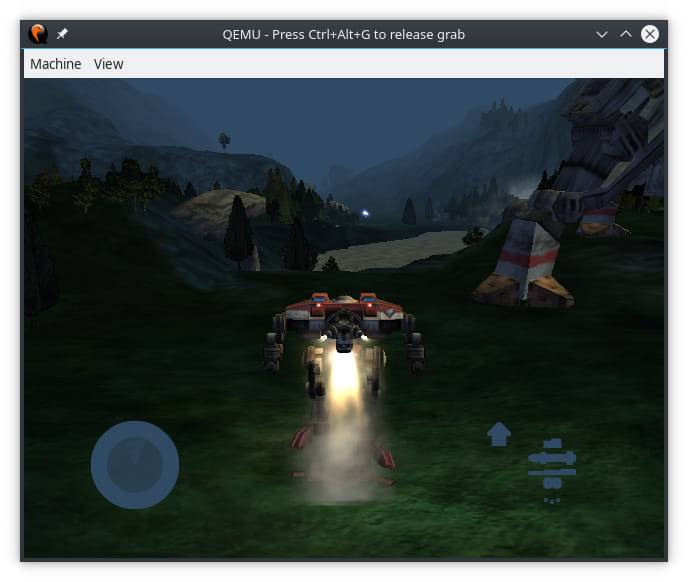Click the pale river in the valley

(x=400, y=248)
